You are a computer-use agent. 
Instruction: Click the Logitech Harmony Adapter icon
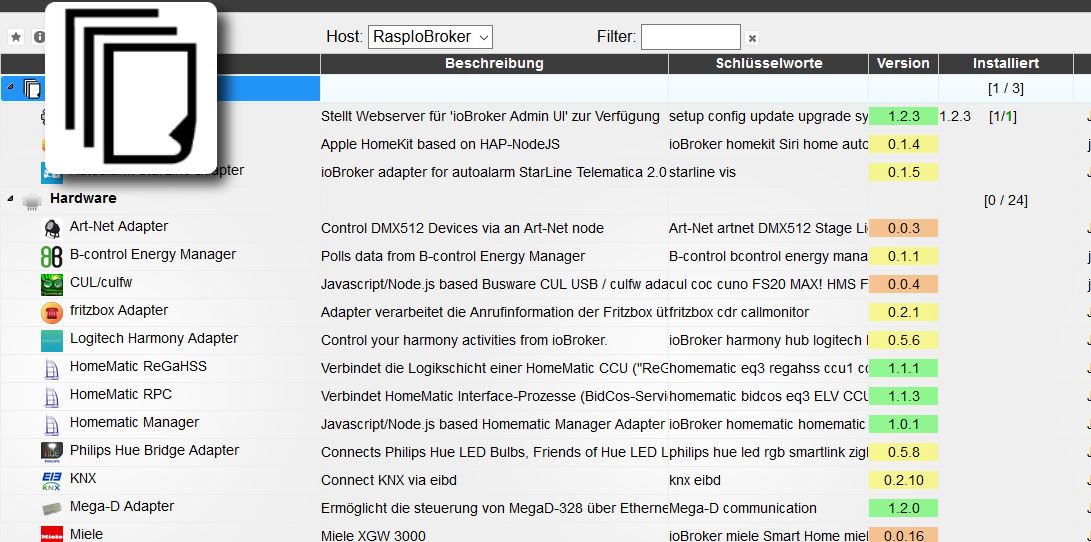51,340
